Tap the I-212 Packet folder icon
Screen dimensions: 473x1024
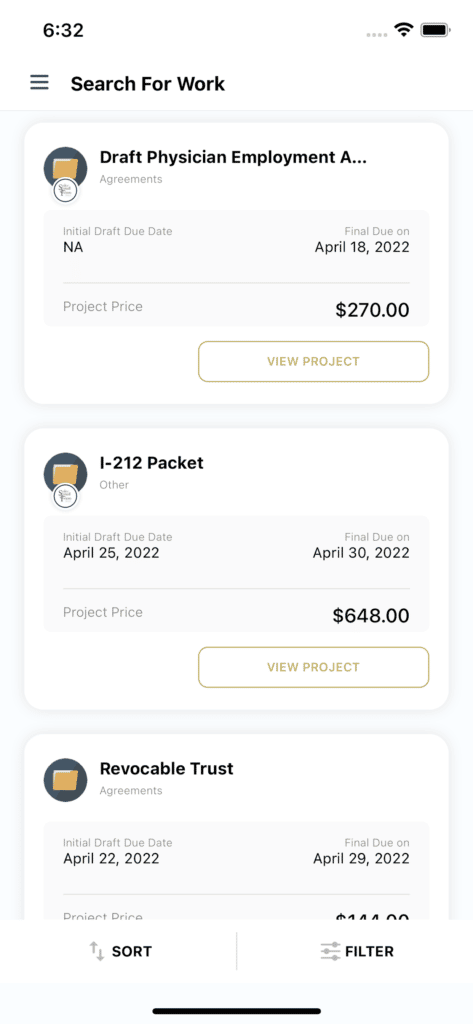point(65,474)
